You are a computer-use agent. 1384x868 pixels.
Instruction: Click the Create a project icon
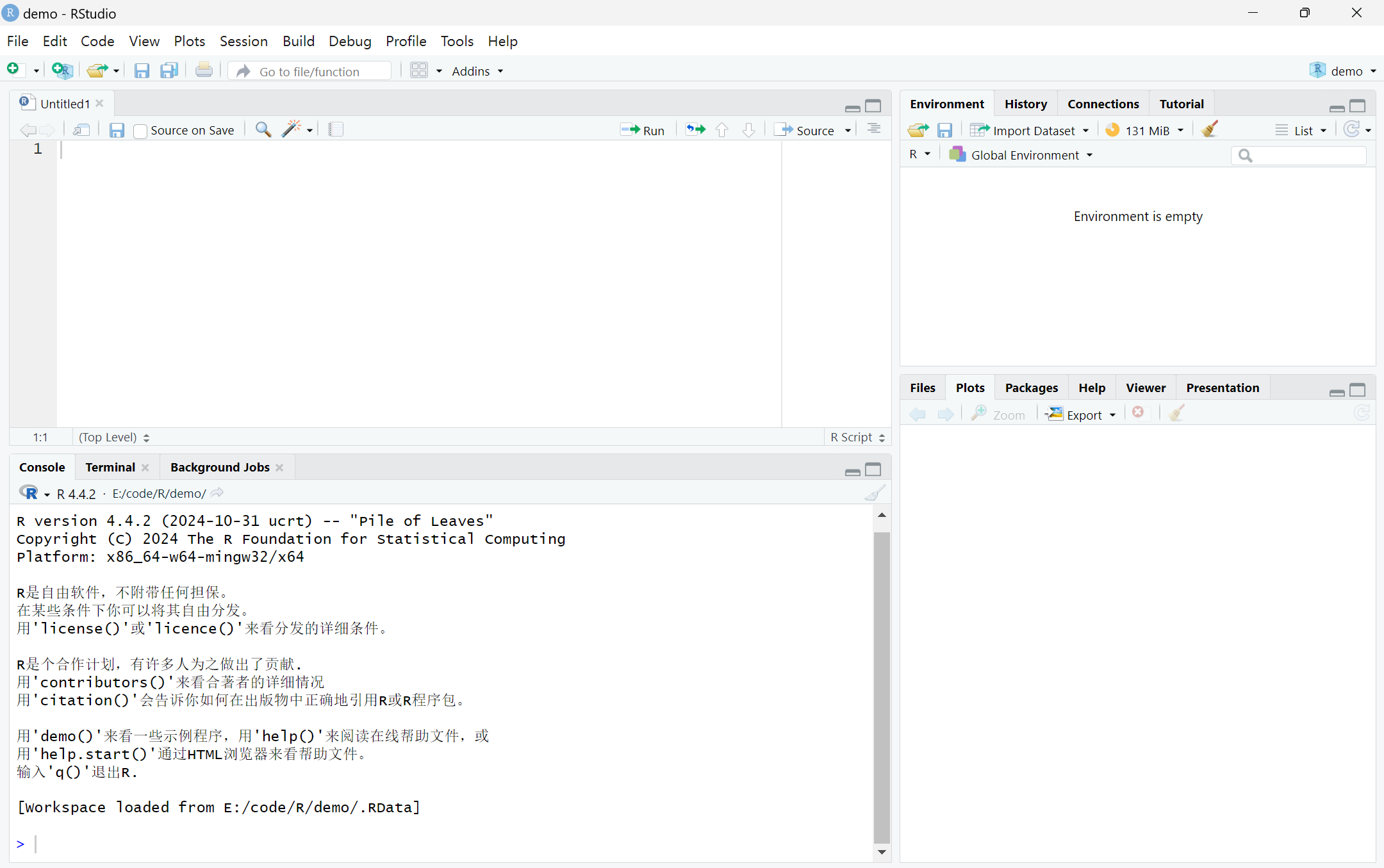62,70
